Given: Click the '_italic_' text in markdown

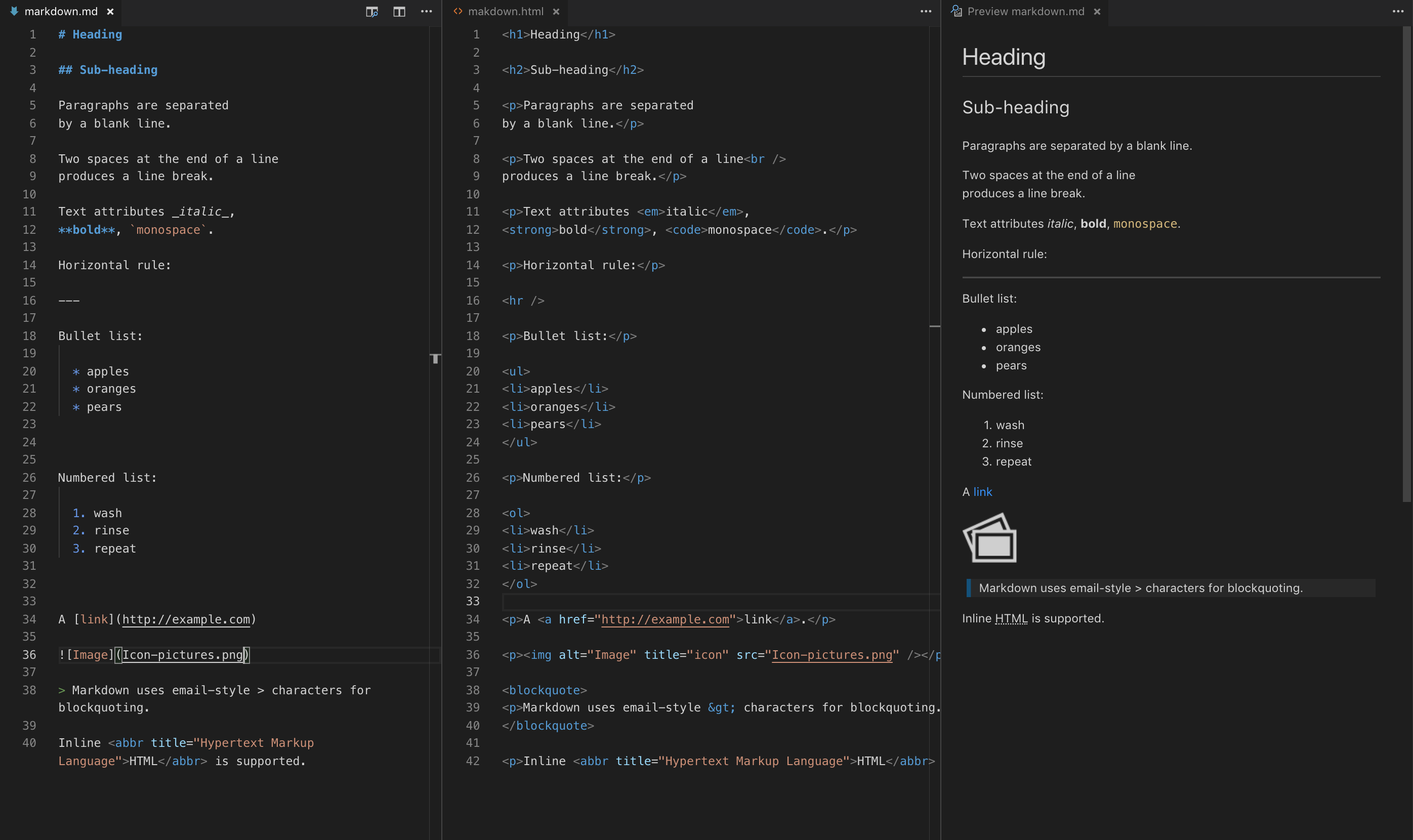Looking at the screenshot, I should point(200,212).
